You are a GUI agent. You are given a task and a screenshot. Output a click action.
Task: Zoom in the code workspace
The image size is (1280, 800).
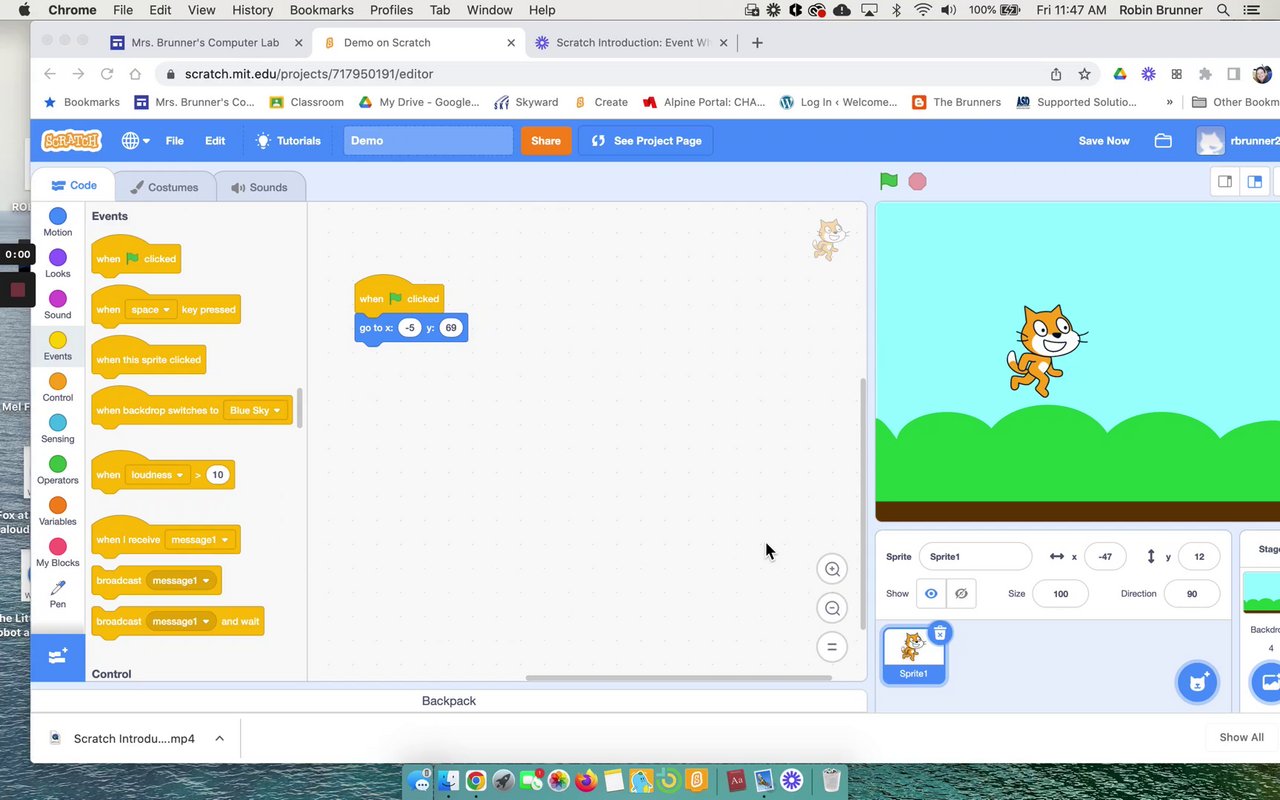coord(832,569)
